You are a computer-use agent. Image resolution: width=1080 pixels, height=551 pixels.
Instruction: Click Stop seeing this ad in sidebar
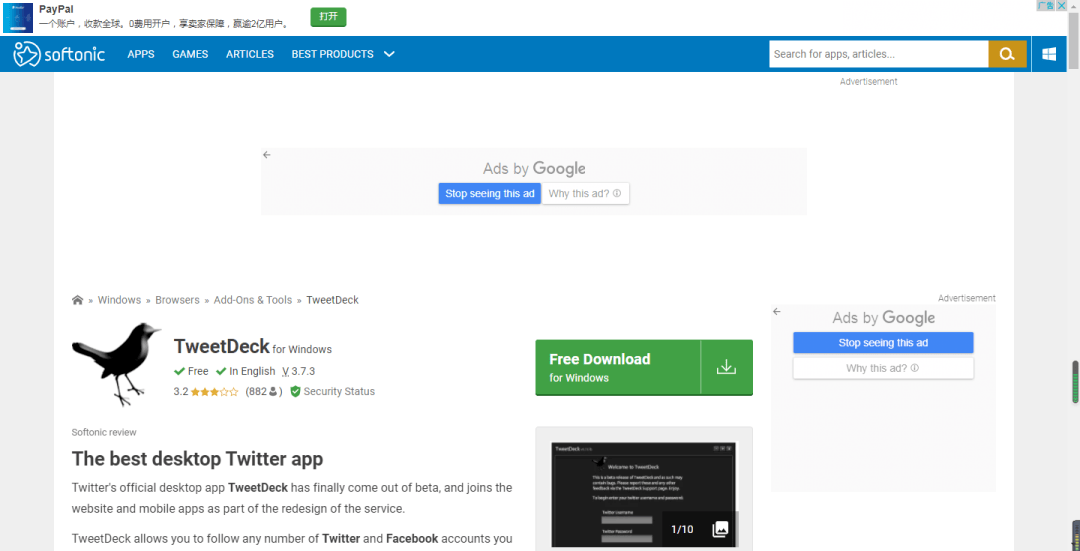point(883,343)
